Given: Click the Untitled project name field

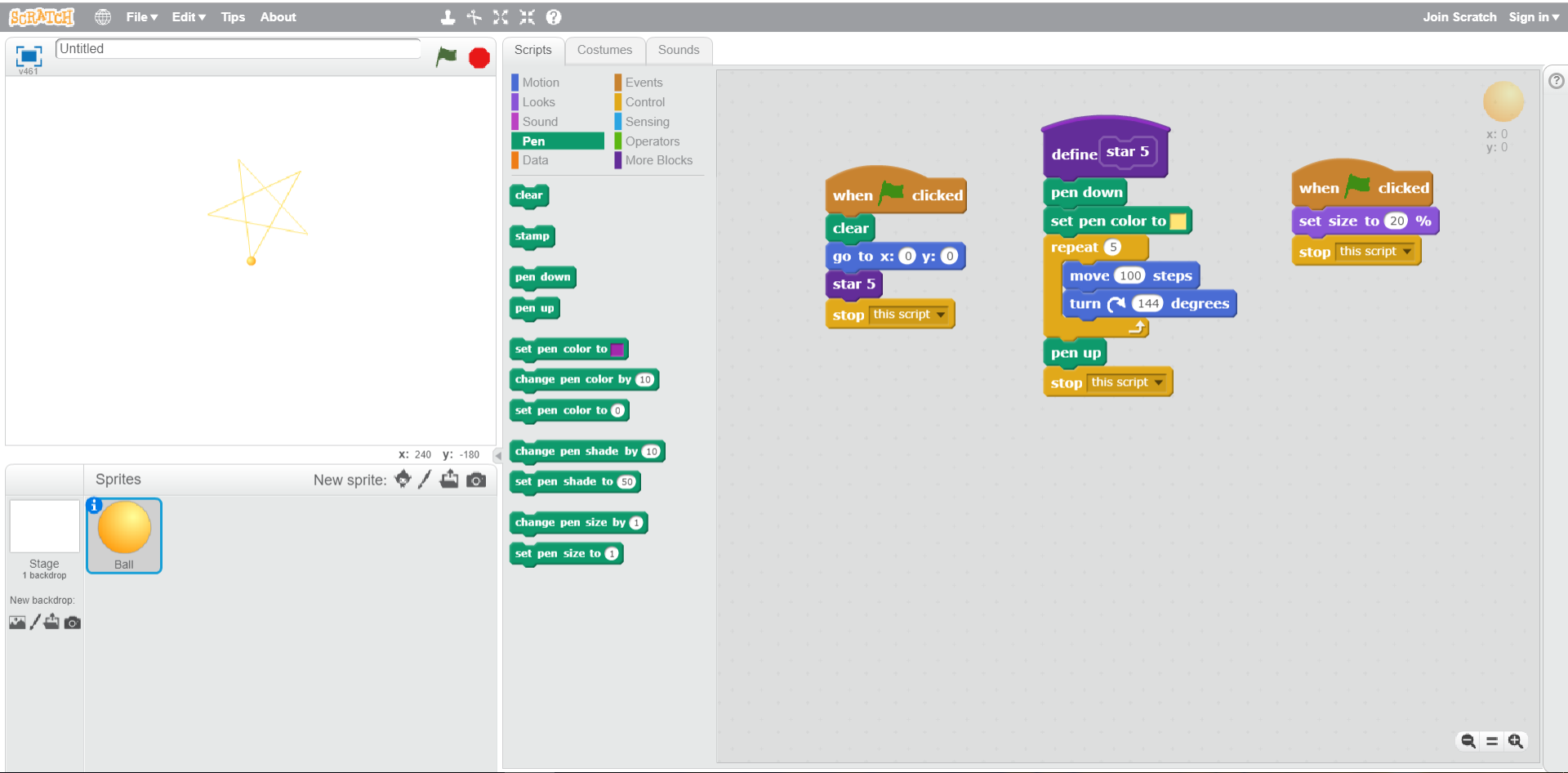Looking at the screenshot, I should (x=238, y=49).
